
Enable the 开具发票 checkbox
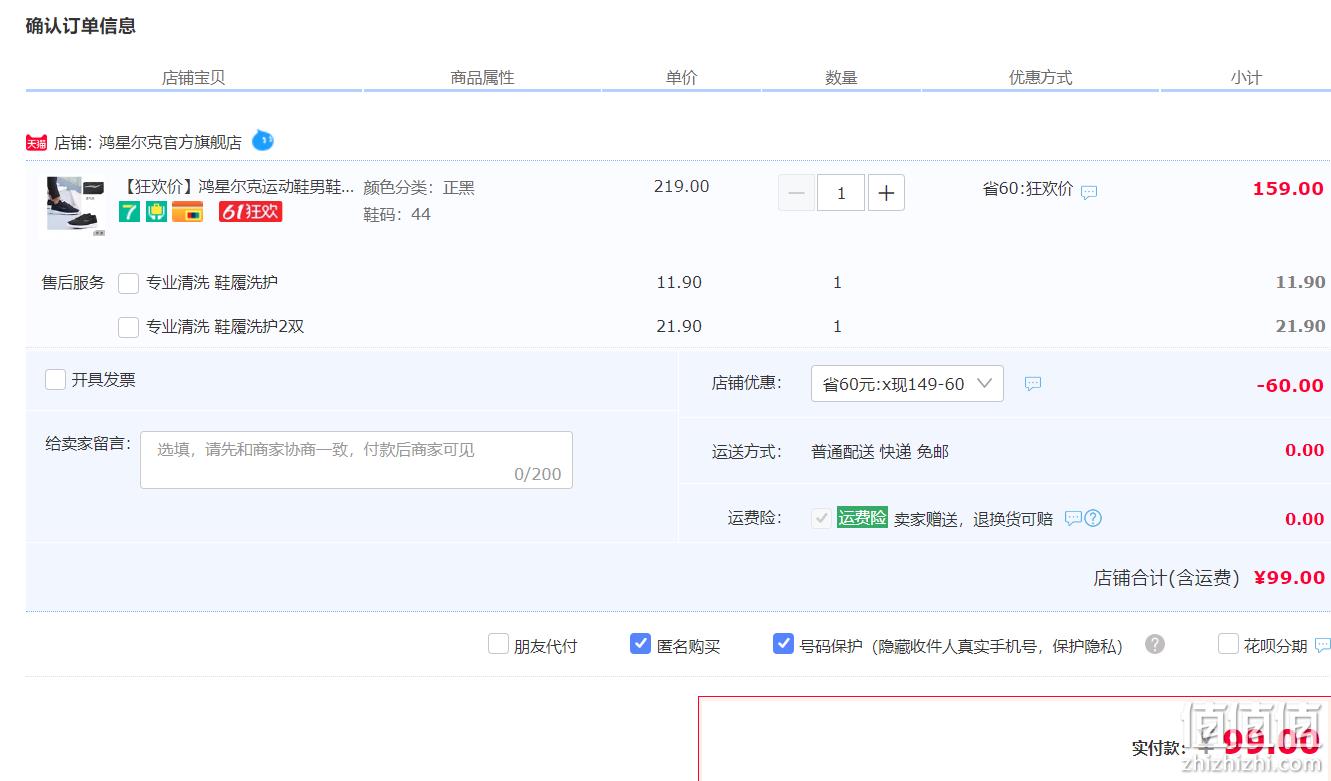[x=55, y=380]
